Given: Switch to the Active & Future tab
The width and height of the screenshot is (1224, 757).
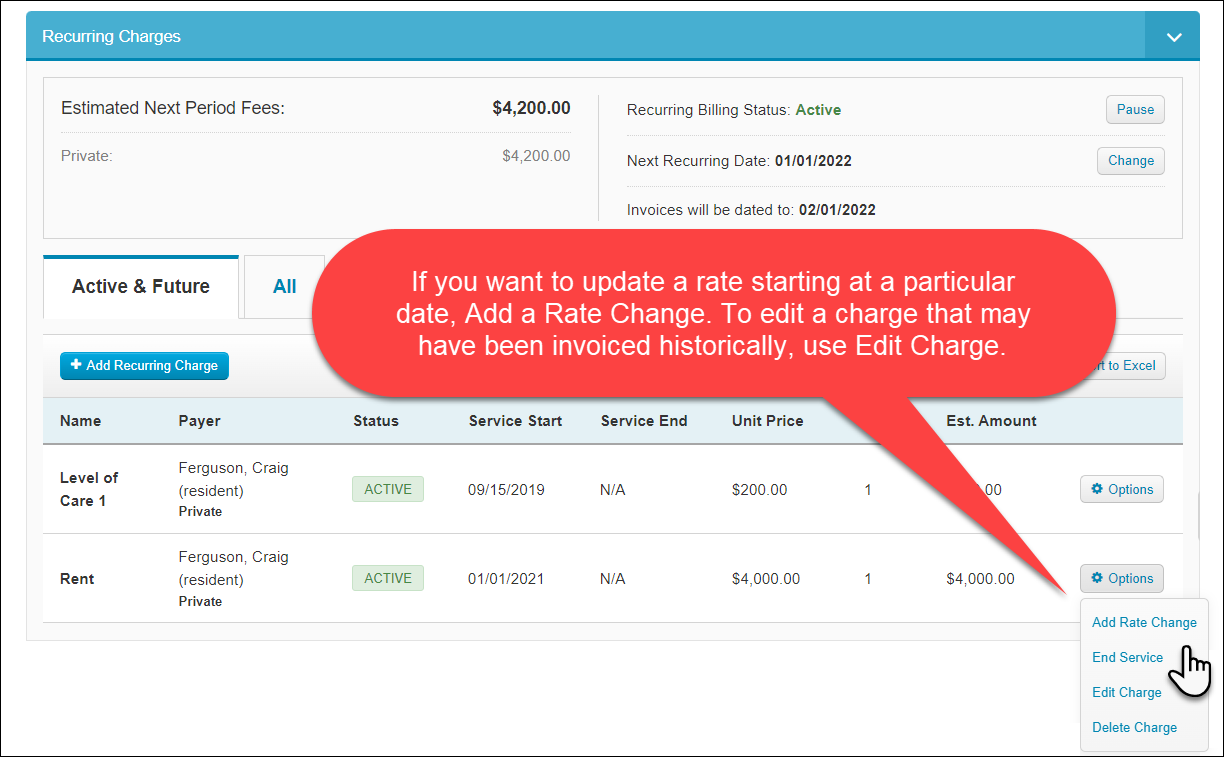Looking at the screenshot, I should pyautogui.click(x=141, y=287).
